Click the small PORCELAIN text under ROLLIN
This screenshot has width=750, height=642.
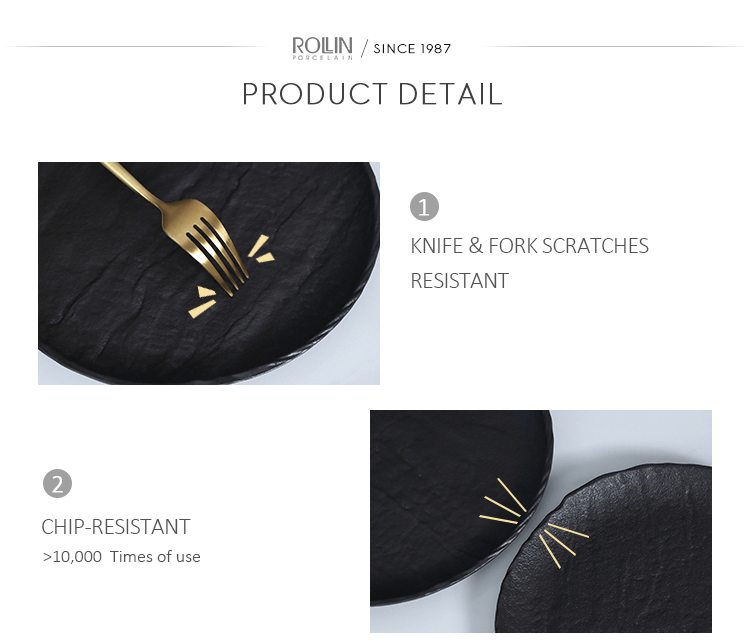point(322,58)
